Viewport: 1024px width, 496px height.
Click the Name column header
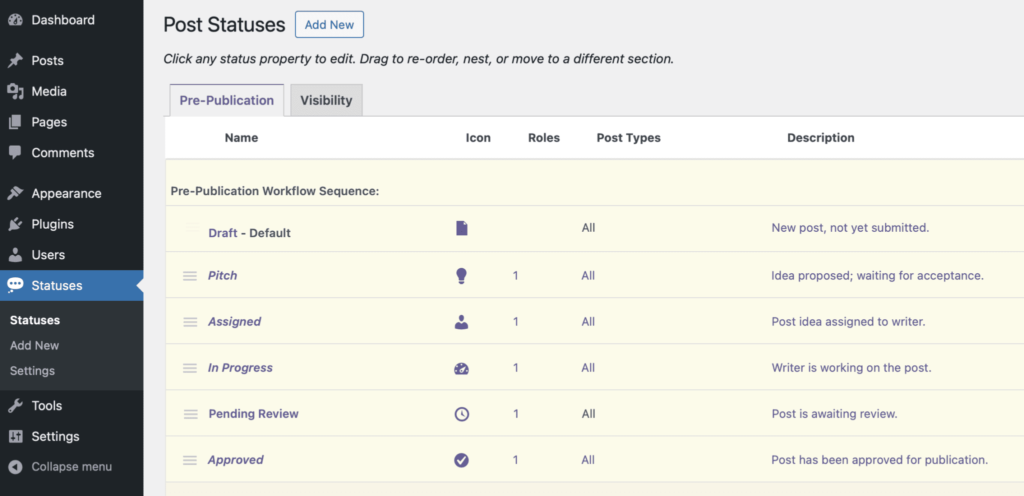tap(242, 138)
